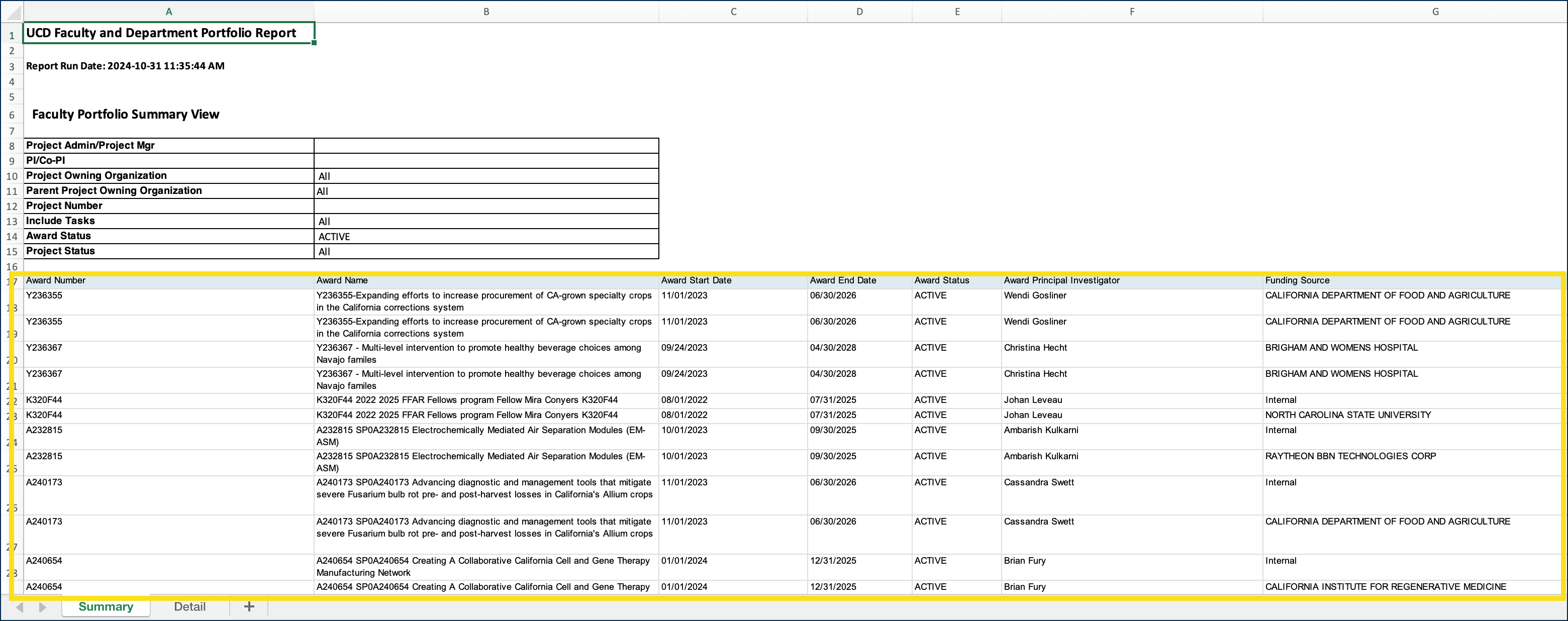The width and height of the screenshot is (1568, 621).
Task: Select the Summary sheet tab
Action: [106, 606]
